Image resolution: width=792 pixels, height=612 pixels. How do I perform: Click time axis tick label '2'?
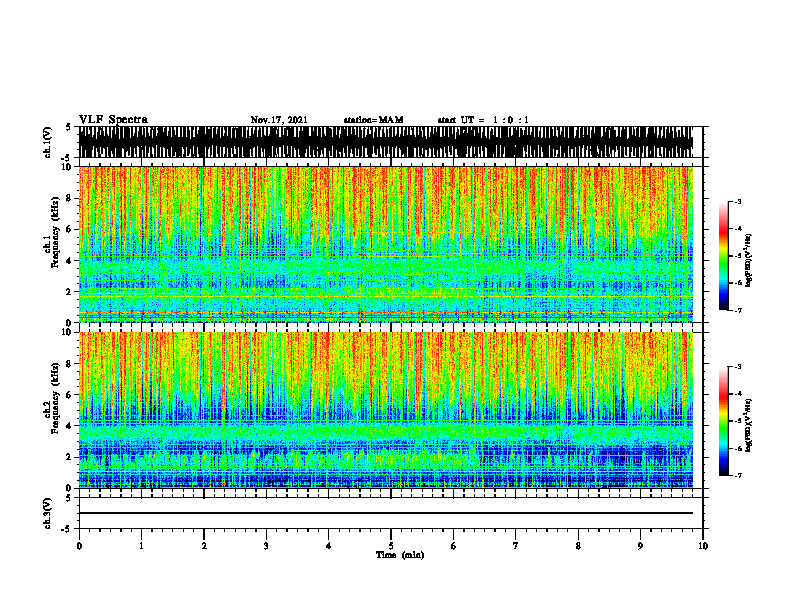coord(204,546)
